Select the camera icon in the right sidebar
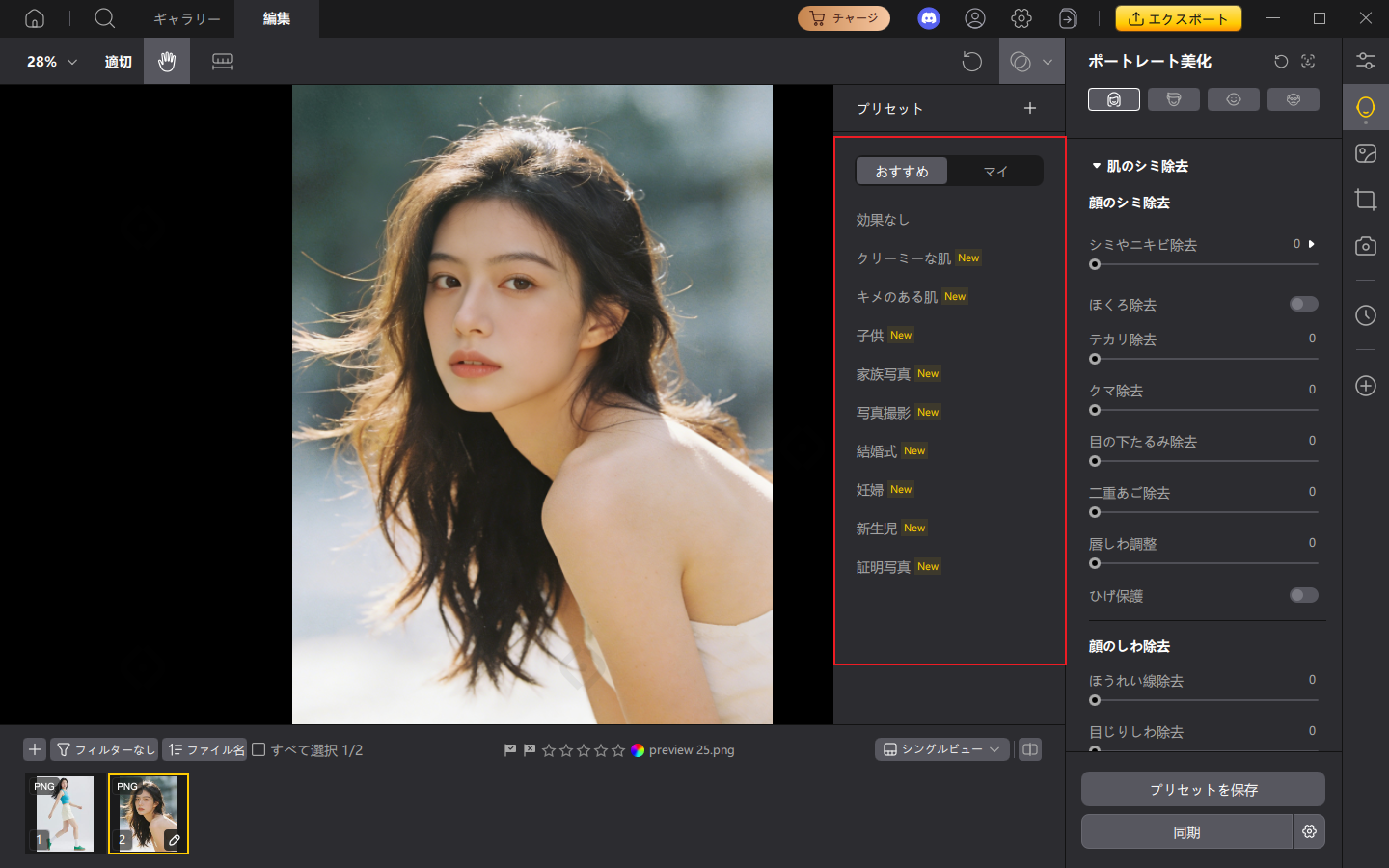Viewport: 1389px width, 868px height. [1365, 246]
